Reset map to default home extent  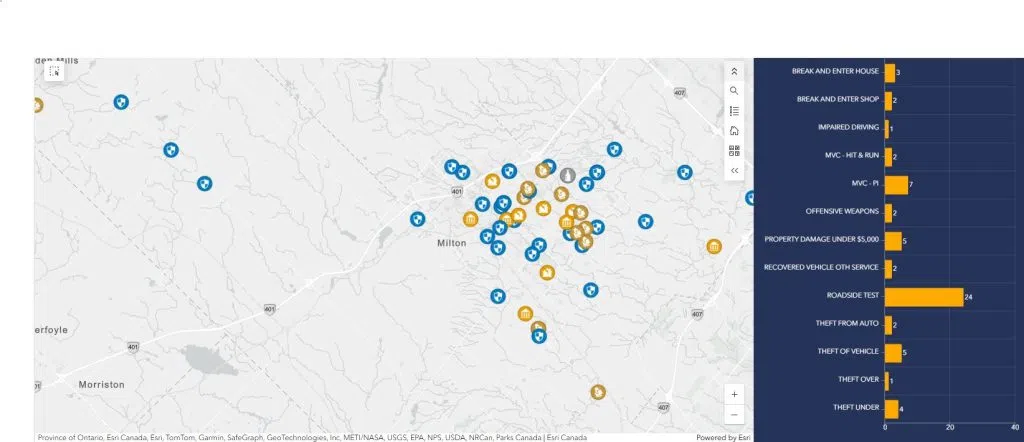pyautogui.click(x=734, y=131)
